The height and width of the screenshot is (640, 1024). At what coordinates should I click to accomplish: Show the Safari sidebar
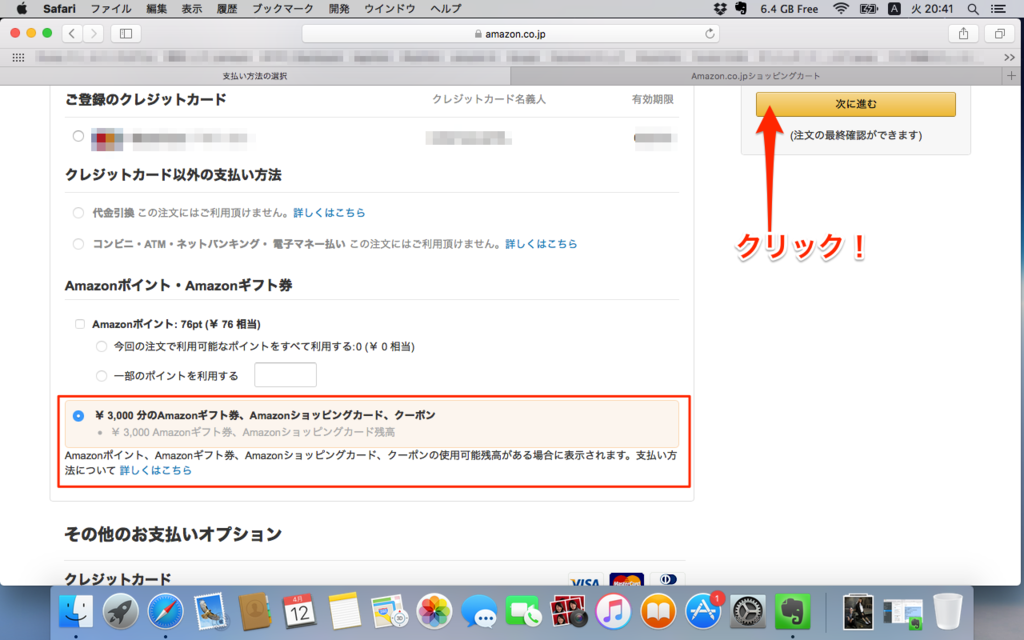tap(126, 33)
